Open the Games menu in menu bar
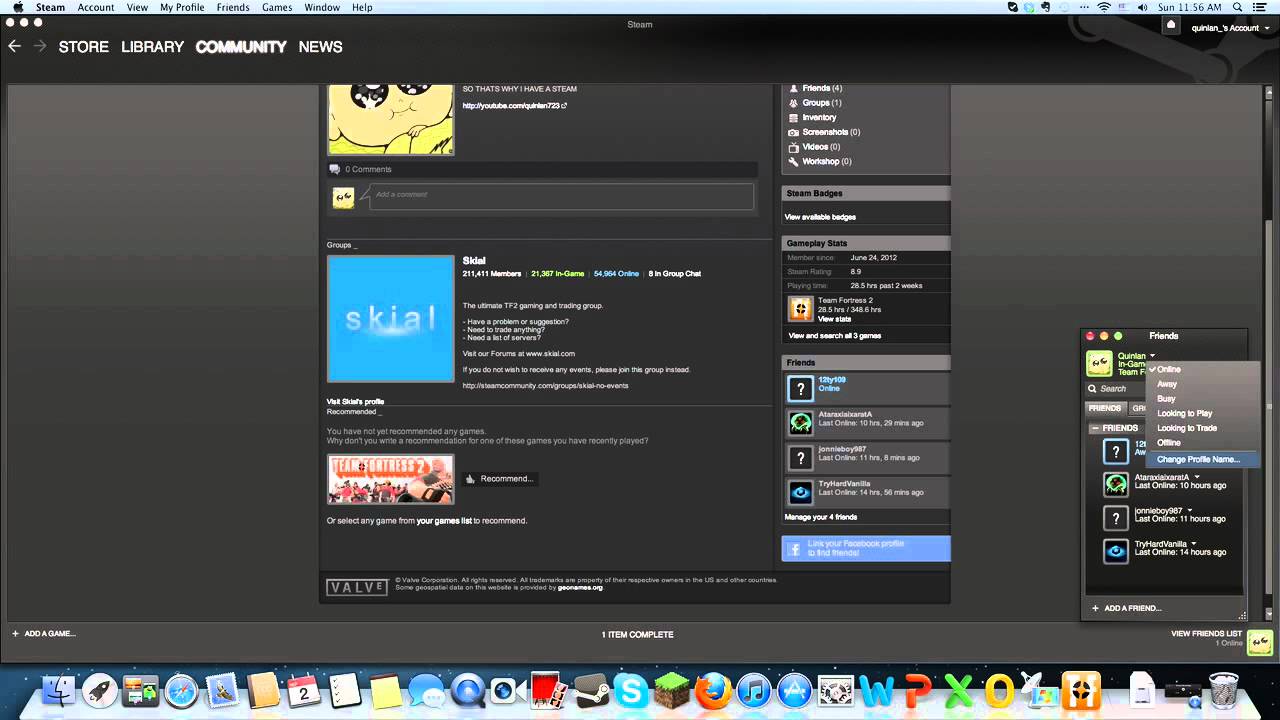 [277, 7]
